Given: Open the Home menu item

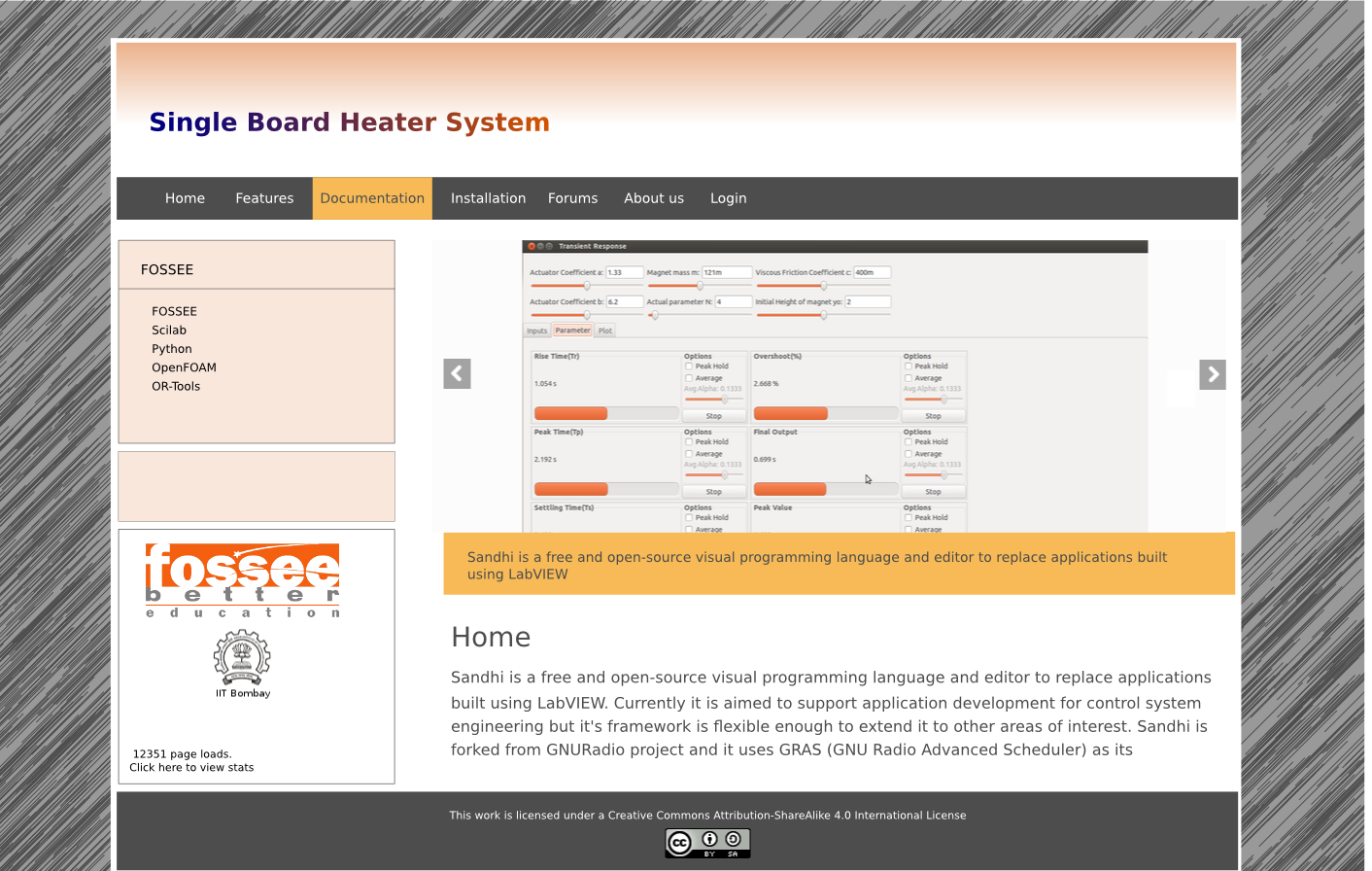Looking at the screenshot, I should click(x=185, y=198).
